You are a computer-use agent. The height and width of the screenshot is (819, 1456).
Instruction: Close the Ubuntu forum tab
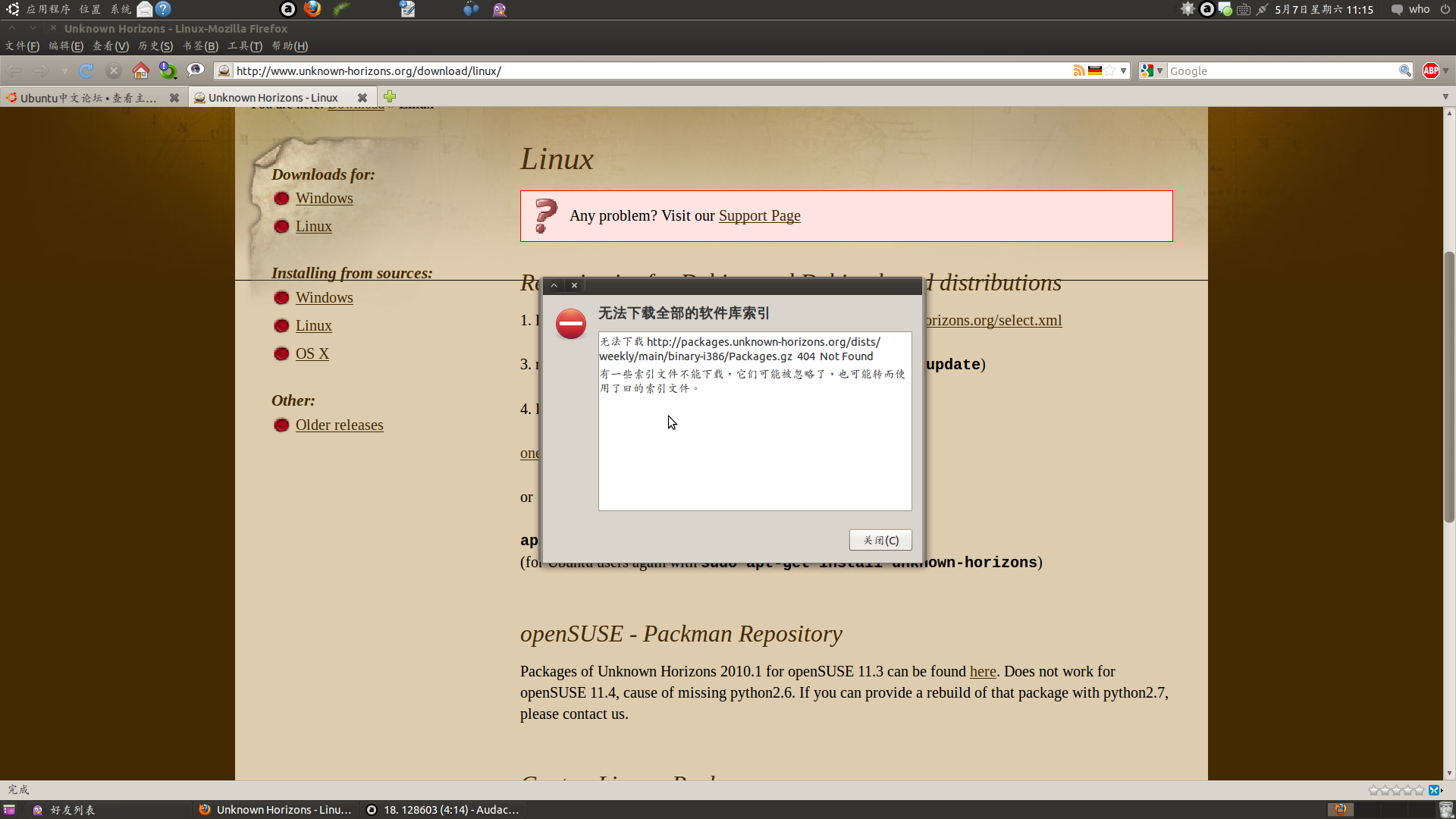pos(174,98)
